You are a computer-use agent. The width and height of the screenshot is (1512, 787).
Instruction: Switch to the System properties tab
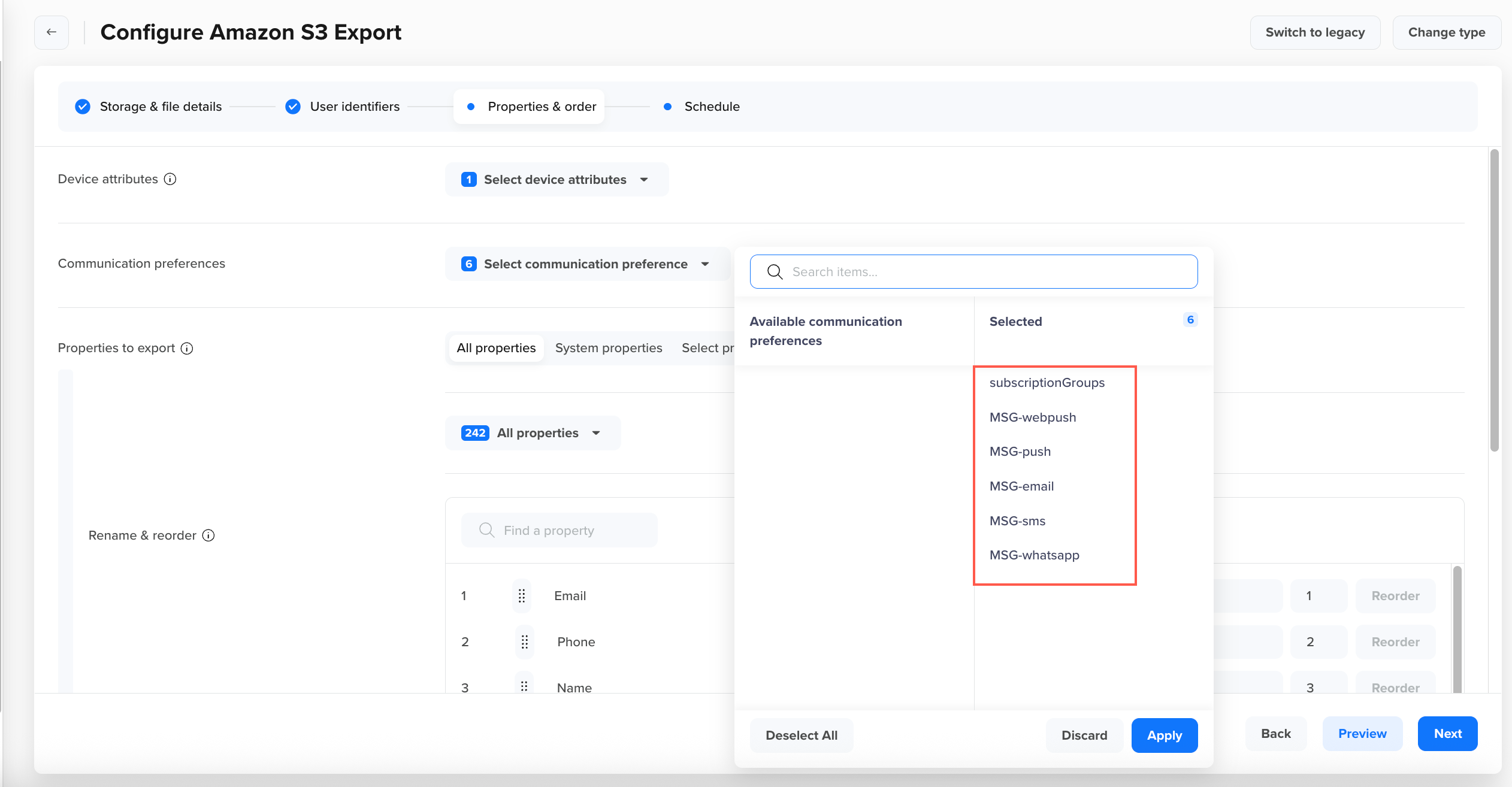(x=608, y=348)
